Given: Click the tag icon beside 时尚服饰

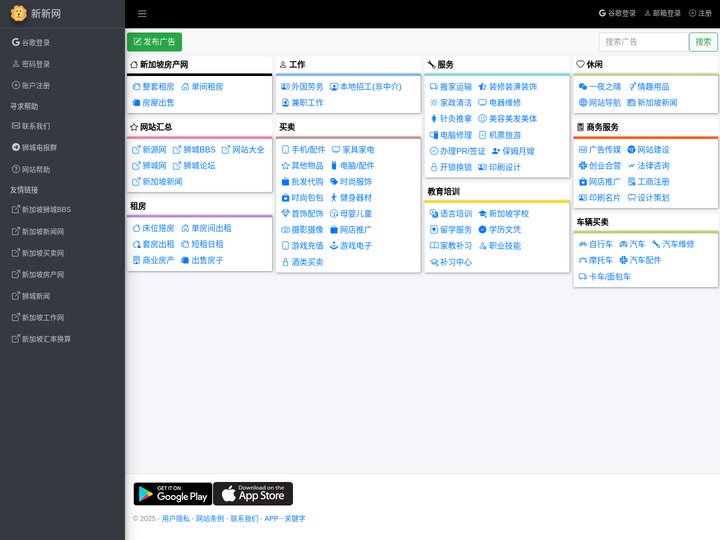Looking at the screenshot, I should point(334,182).
